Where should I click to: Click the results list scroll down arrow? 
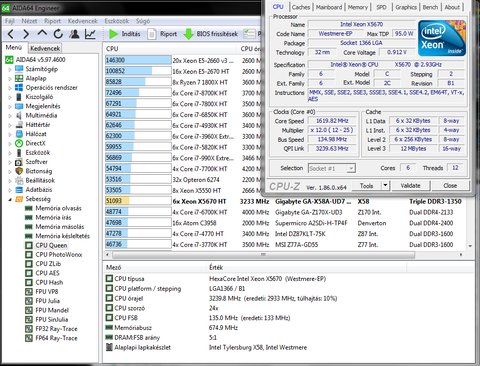[470, 246]
